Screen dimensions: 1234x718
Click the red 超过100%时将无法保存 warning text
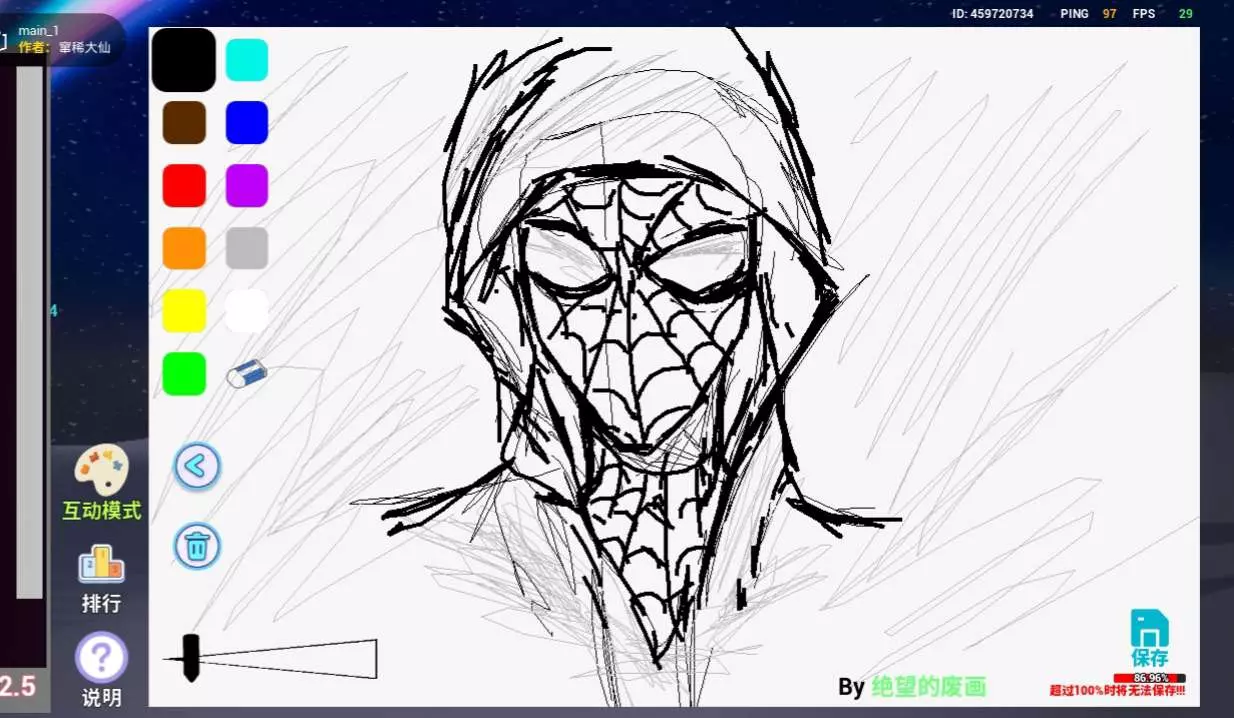click(1118, 690)
